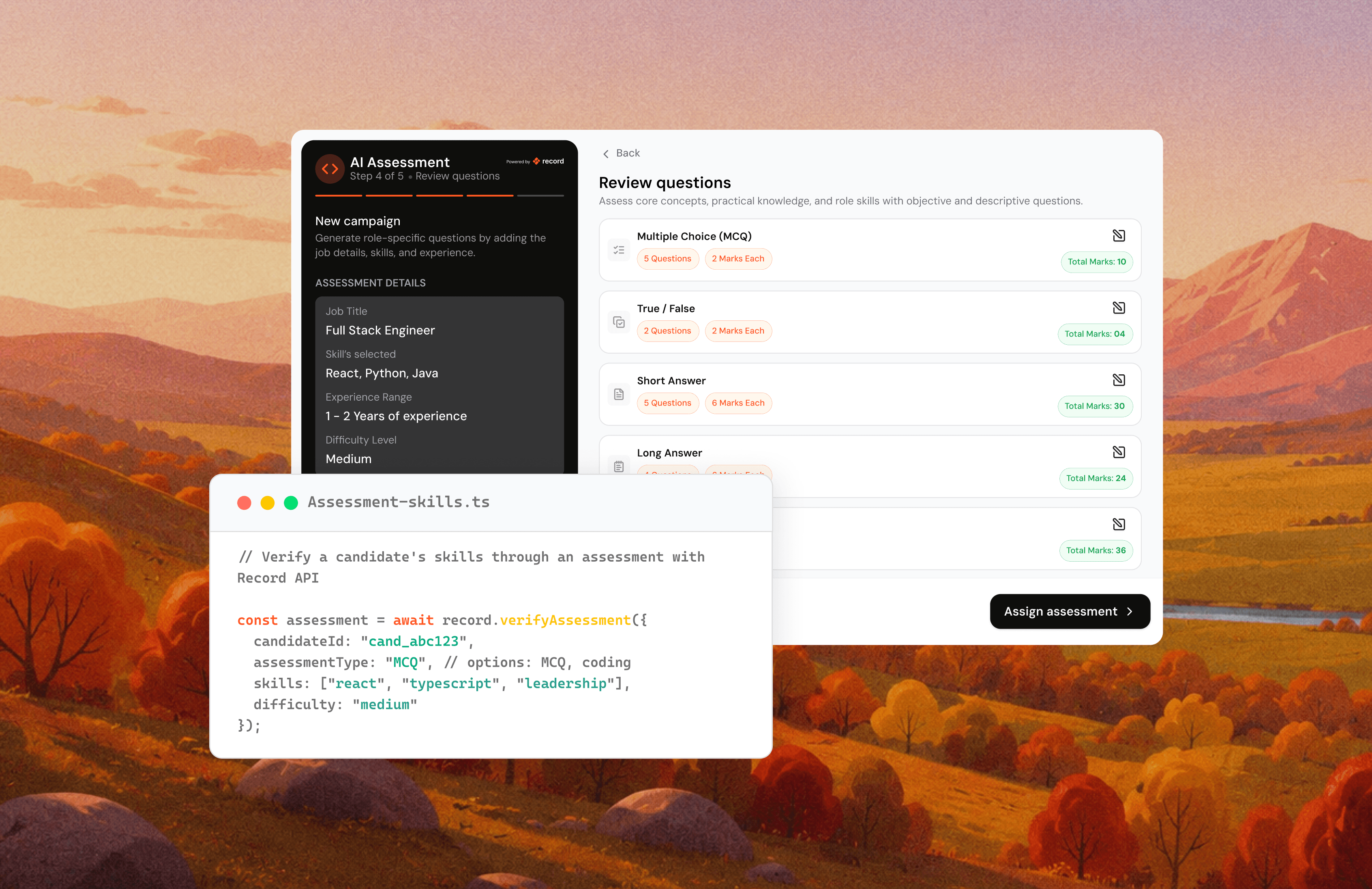This screenshot has height=889, width=1372.
Task: Click verifyAssessment in the code snippet
Action: [565, 621]
